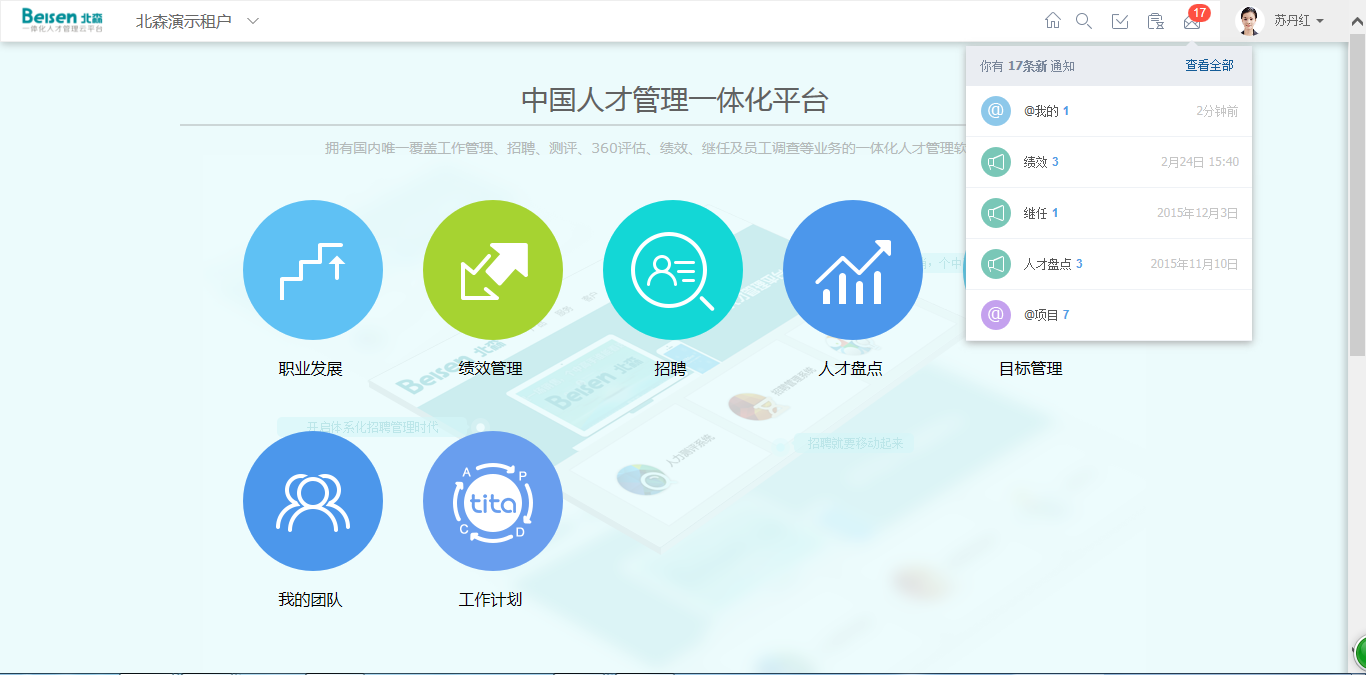Click the pending approvals clipboard icon
The image size is (1366, 675).
1155,21
